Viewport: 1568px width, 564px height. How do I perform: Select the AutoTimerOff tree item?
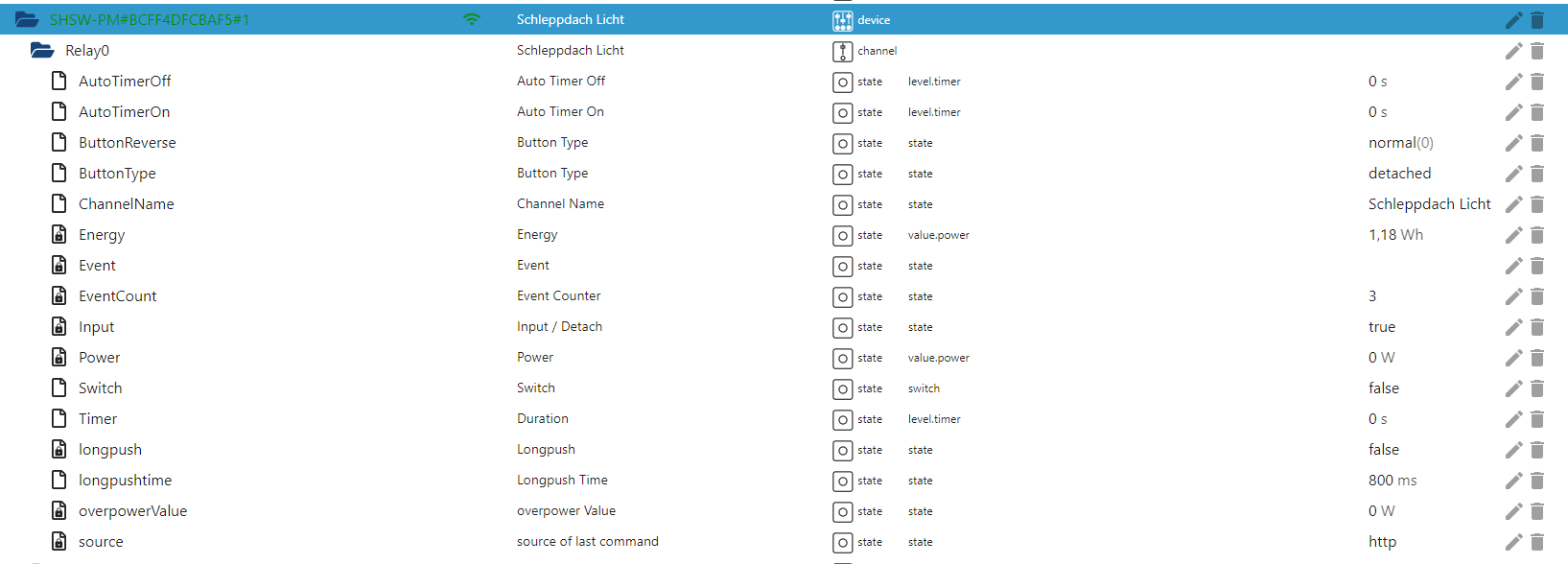(x=125, y=82)
